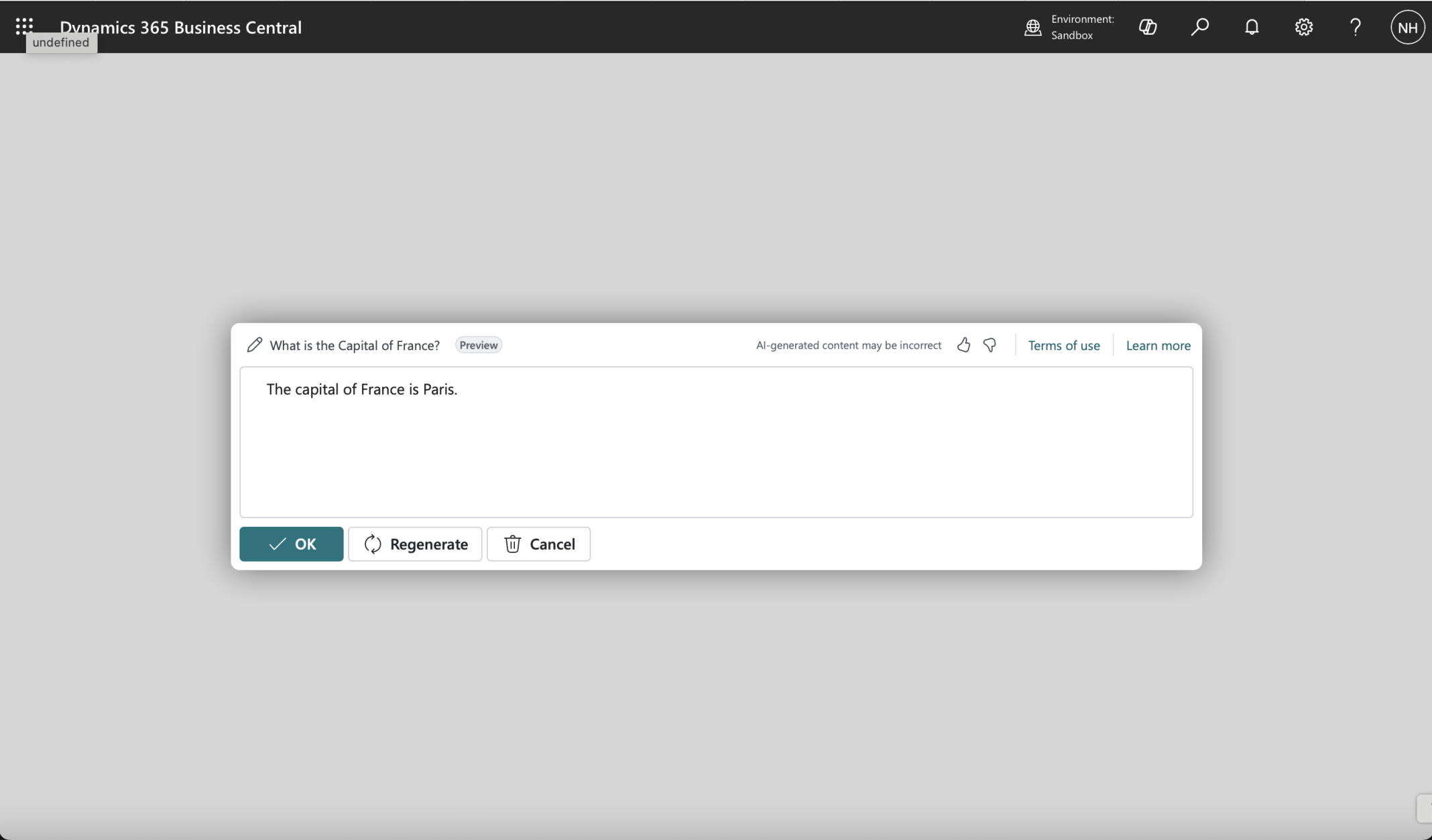This screenshot has width=1432, height=840.
Task: Click the Copilot icon in header
Action: pos(1148,27)
